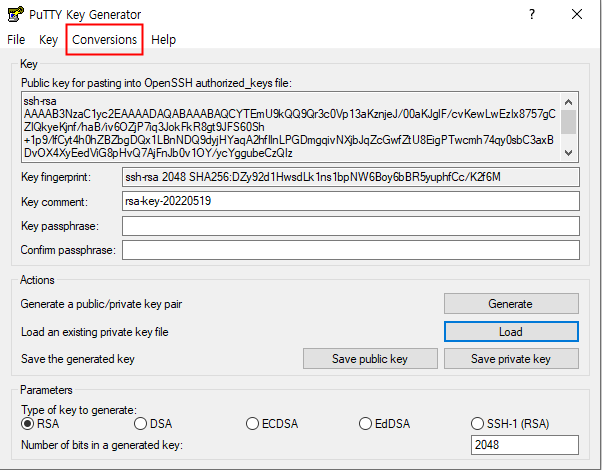The image size is (602, 470).
Task: Click the 'Key passphrase:' label
Action: click(60, 226)
